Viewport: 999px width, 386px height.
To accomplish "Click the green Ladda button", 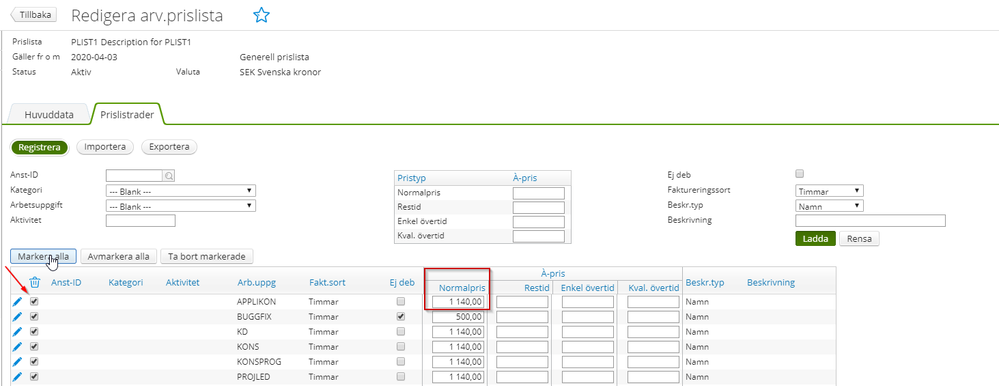I will click(816, 239).
